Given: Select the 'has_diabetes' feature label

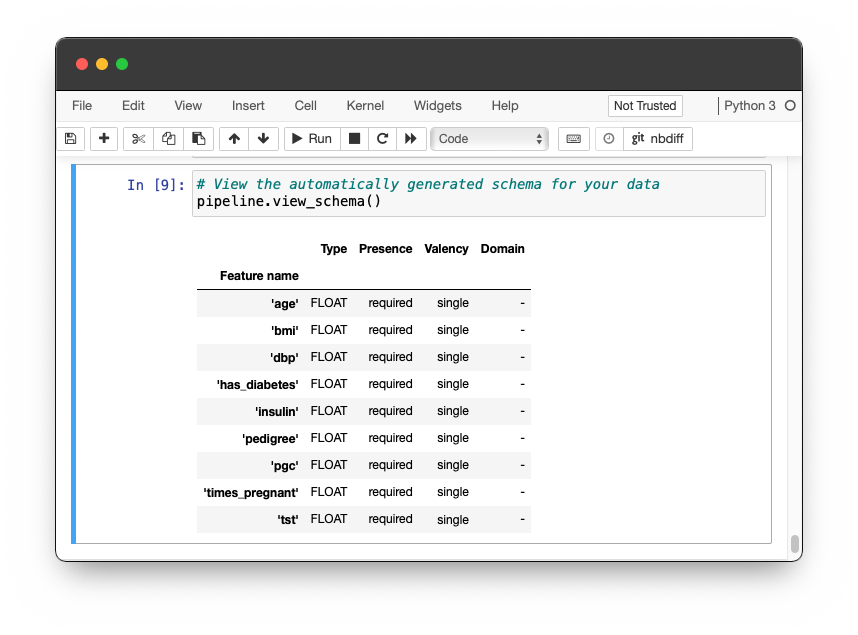Looking at the screenshot, I should (258, 384).
